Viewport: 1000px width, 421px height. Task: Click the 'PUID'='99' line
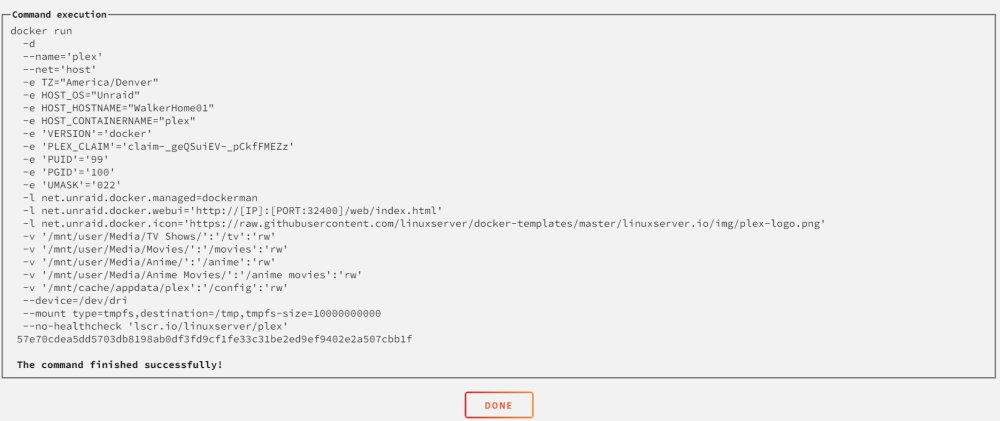pos(66,159)
